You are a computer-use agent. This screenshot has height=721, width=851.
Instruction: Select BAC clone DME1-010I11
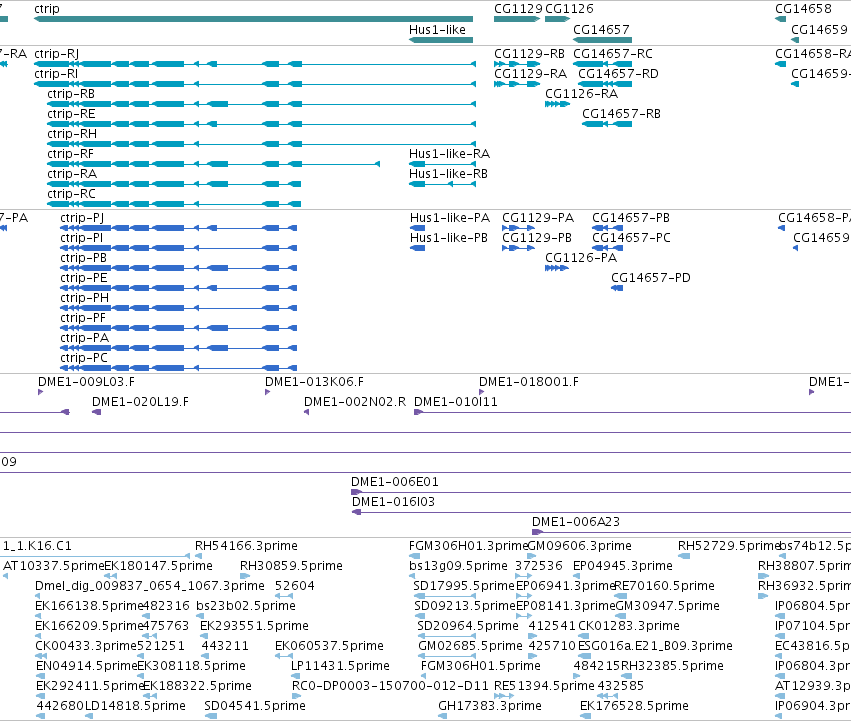click(632, 412)
